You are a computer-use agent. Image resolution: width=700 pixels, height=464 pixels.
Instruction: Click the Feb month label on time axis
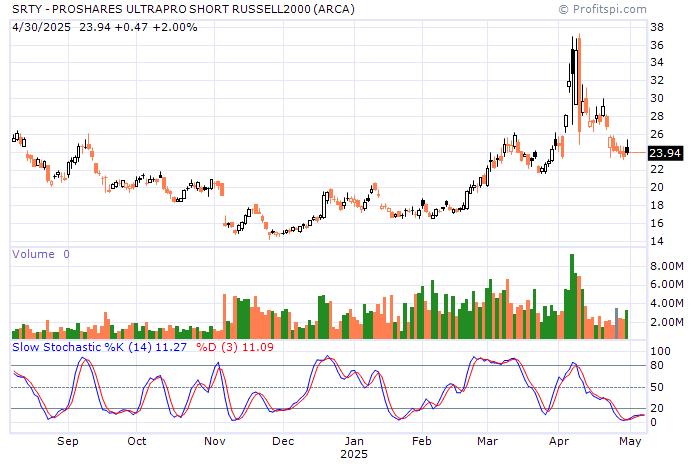coord(422,441)
